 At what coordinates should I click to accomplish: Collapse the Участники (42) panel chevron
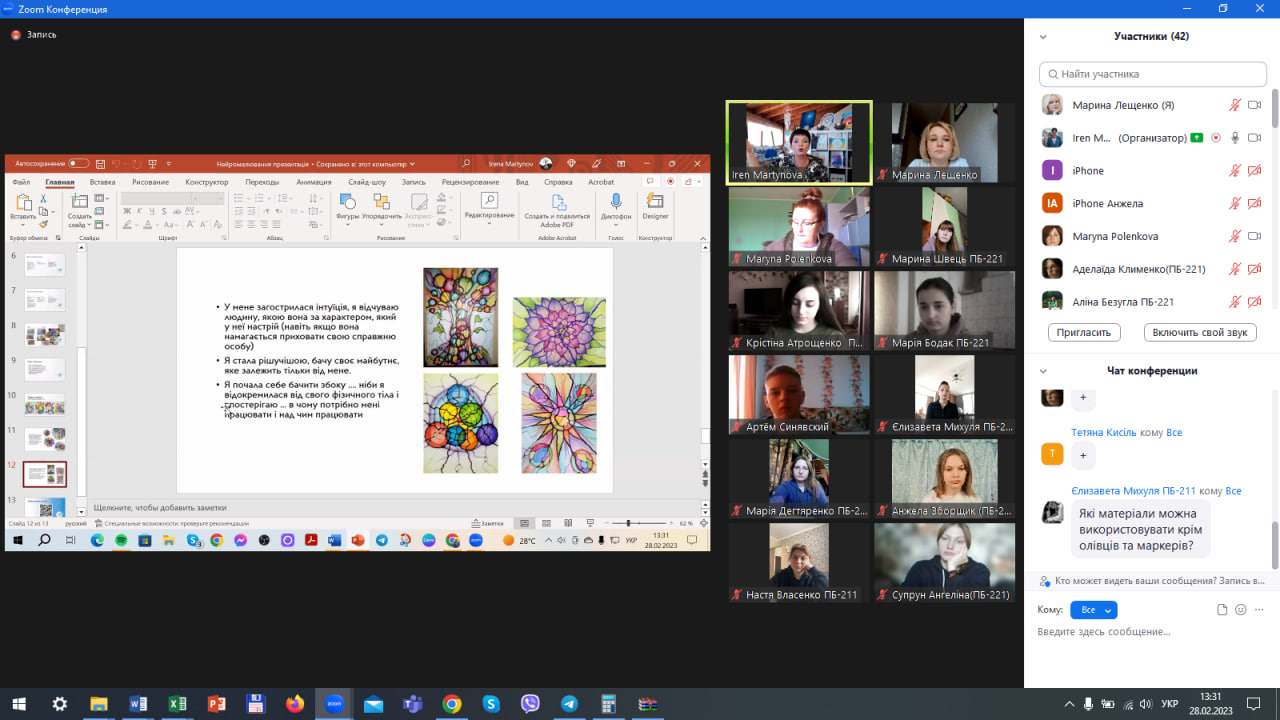(1043, 37)
